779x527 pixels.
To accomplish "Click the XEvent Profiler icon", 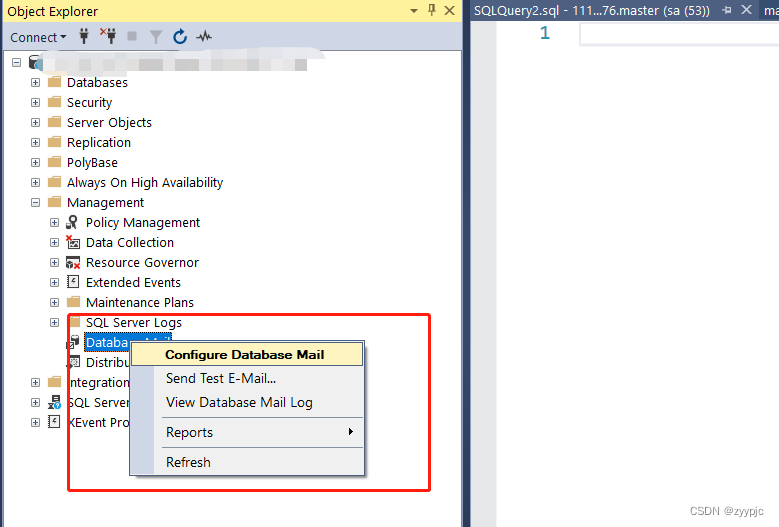I will pyautogui.click(x=54, y=422).
